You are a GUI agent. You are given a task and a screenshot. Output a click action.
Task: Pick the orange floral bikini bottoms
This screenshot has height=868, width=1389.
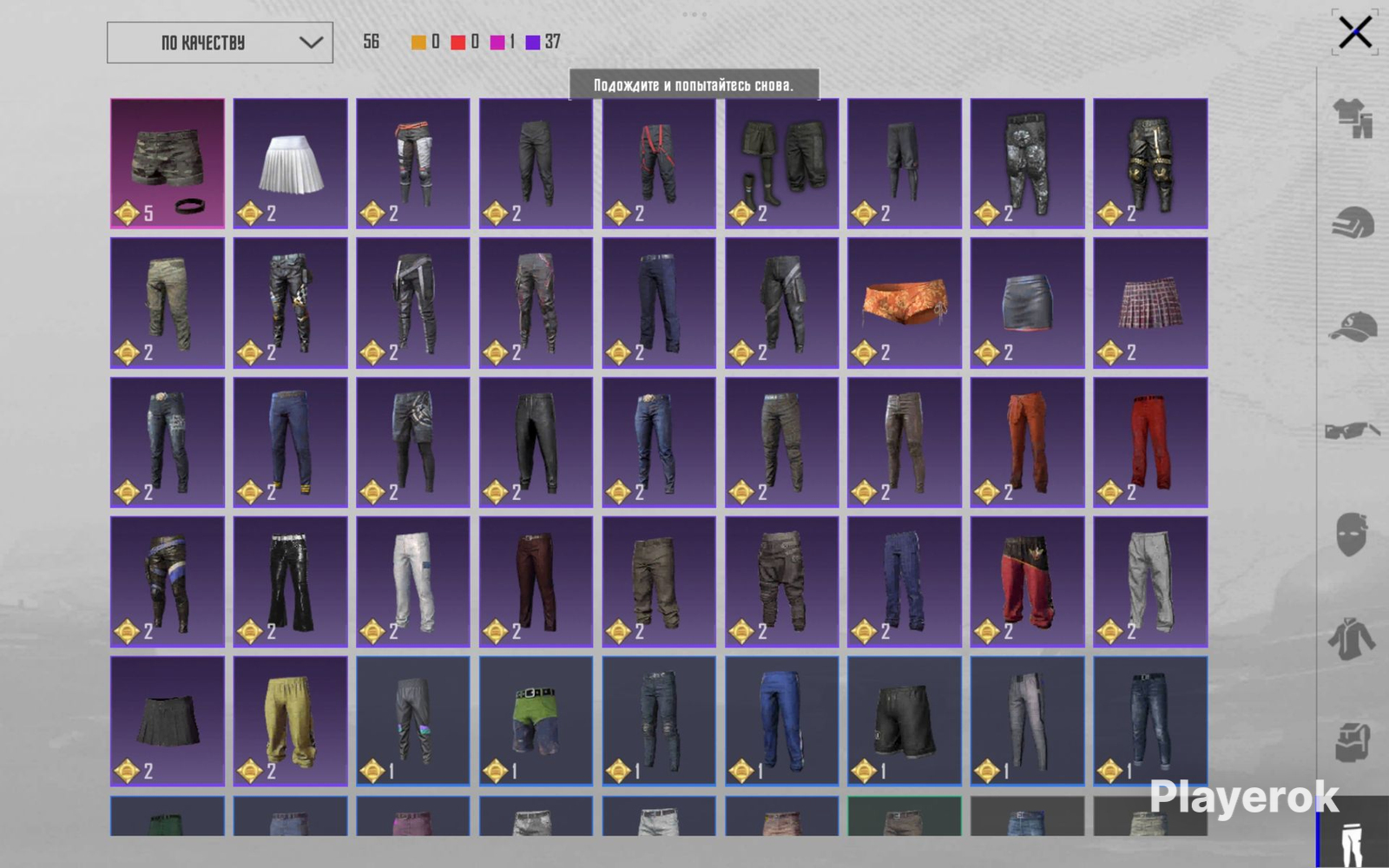(x=905, y=303)
